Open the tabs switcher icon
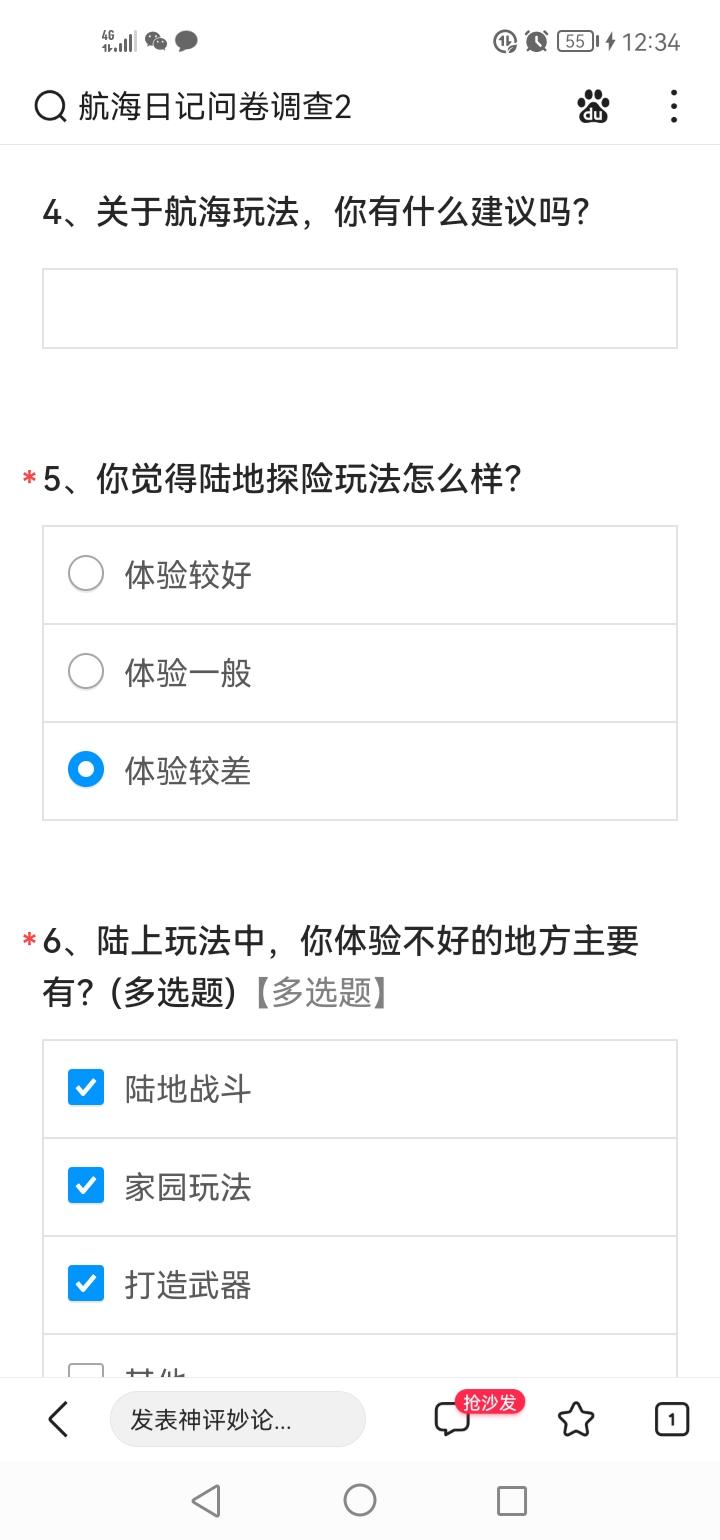 pyautogui.click(x=672, y=1419)
